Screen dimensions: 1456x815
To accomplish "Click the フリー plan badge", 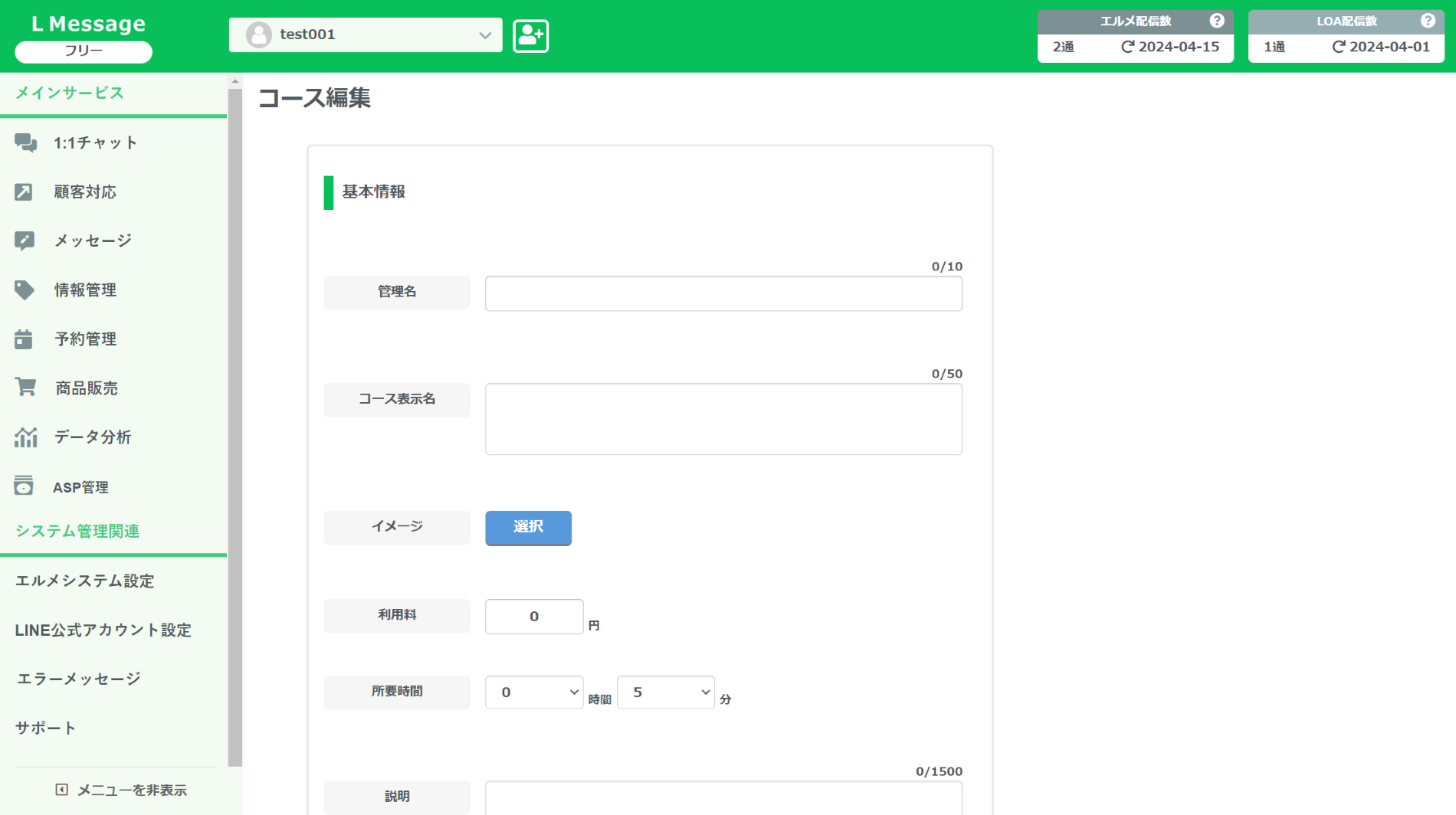I will click(84, 51).
